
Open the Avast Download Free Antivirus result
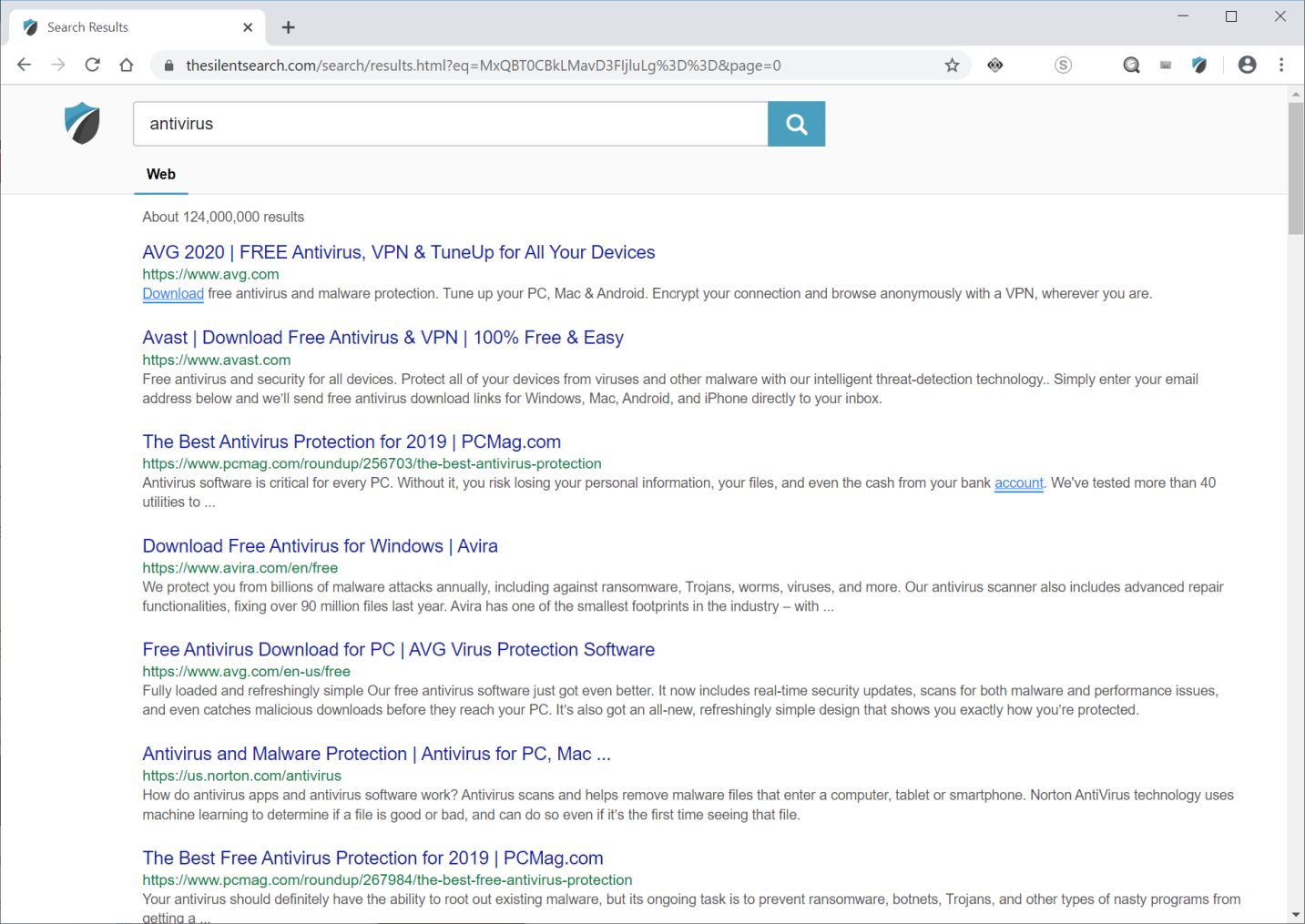[382, 338]
